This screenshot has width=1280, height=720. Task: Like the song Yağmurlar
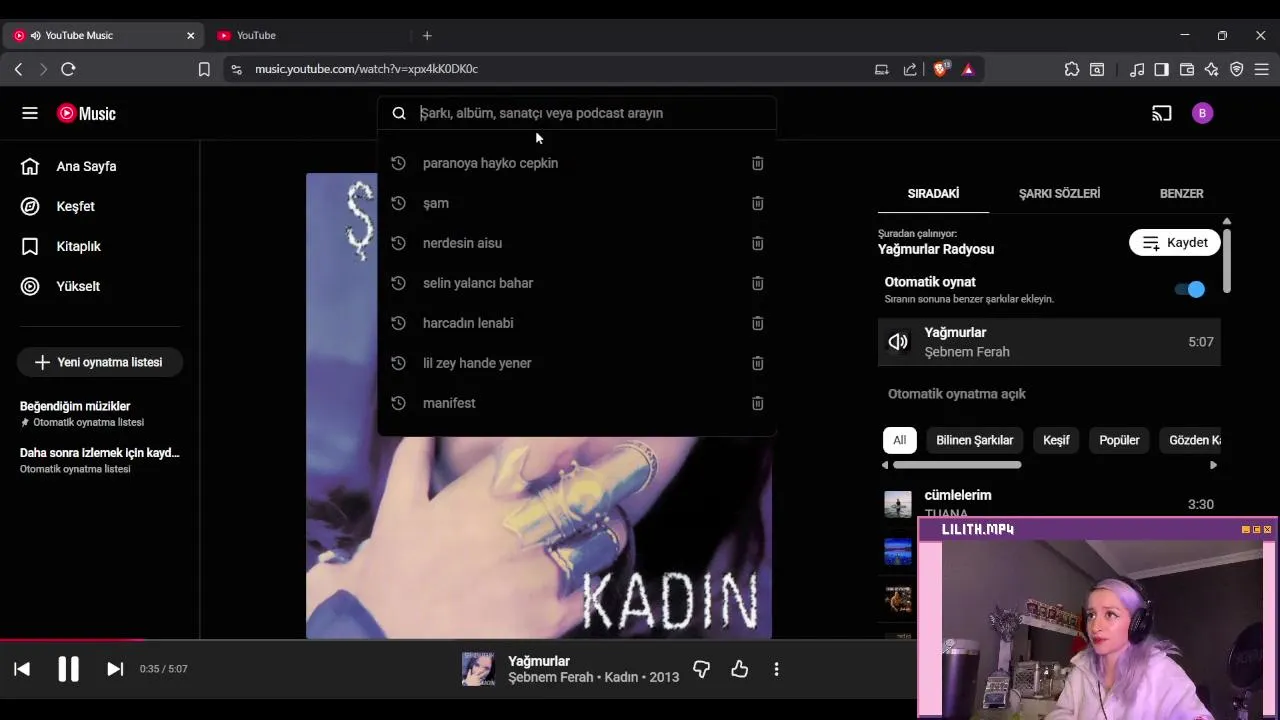pyautogui.click(x=739, y=669)
